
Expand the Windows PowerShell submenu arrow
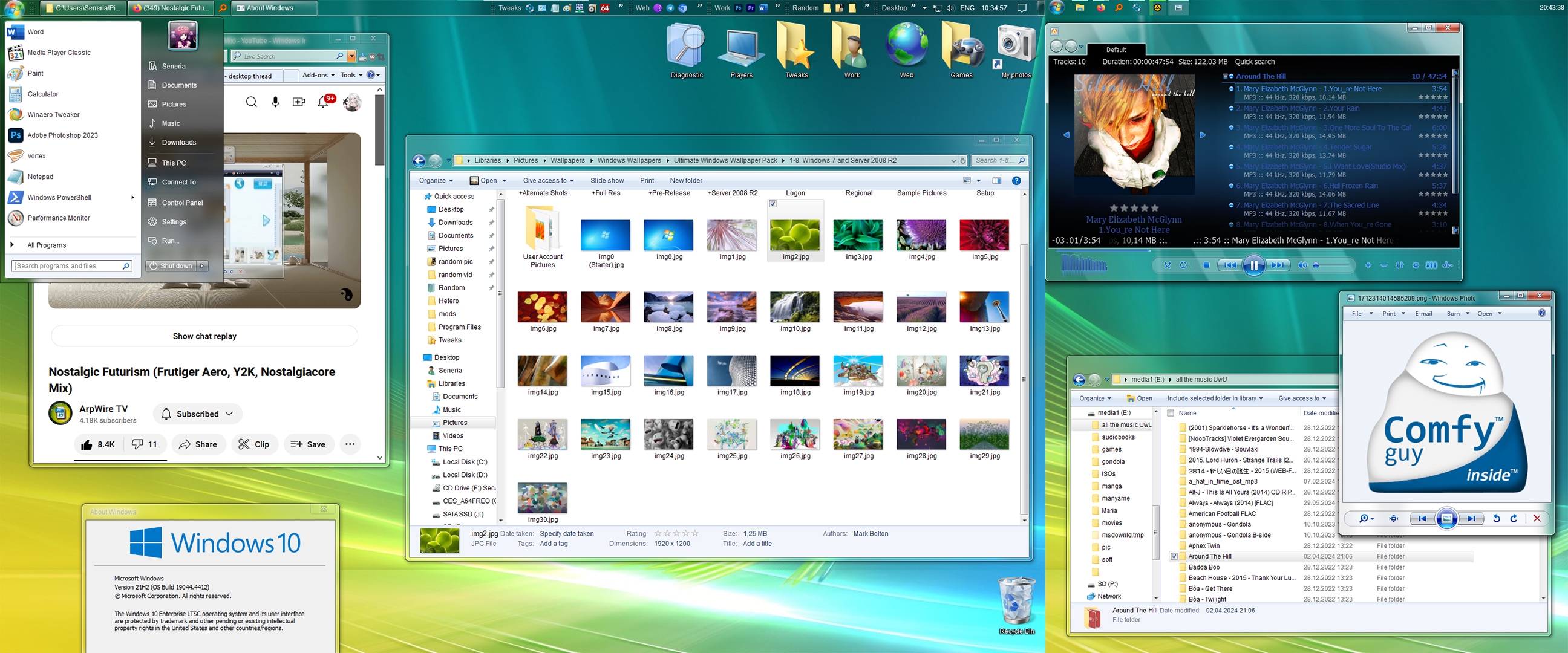coord(132,197)
